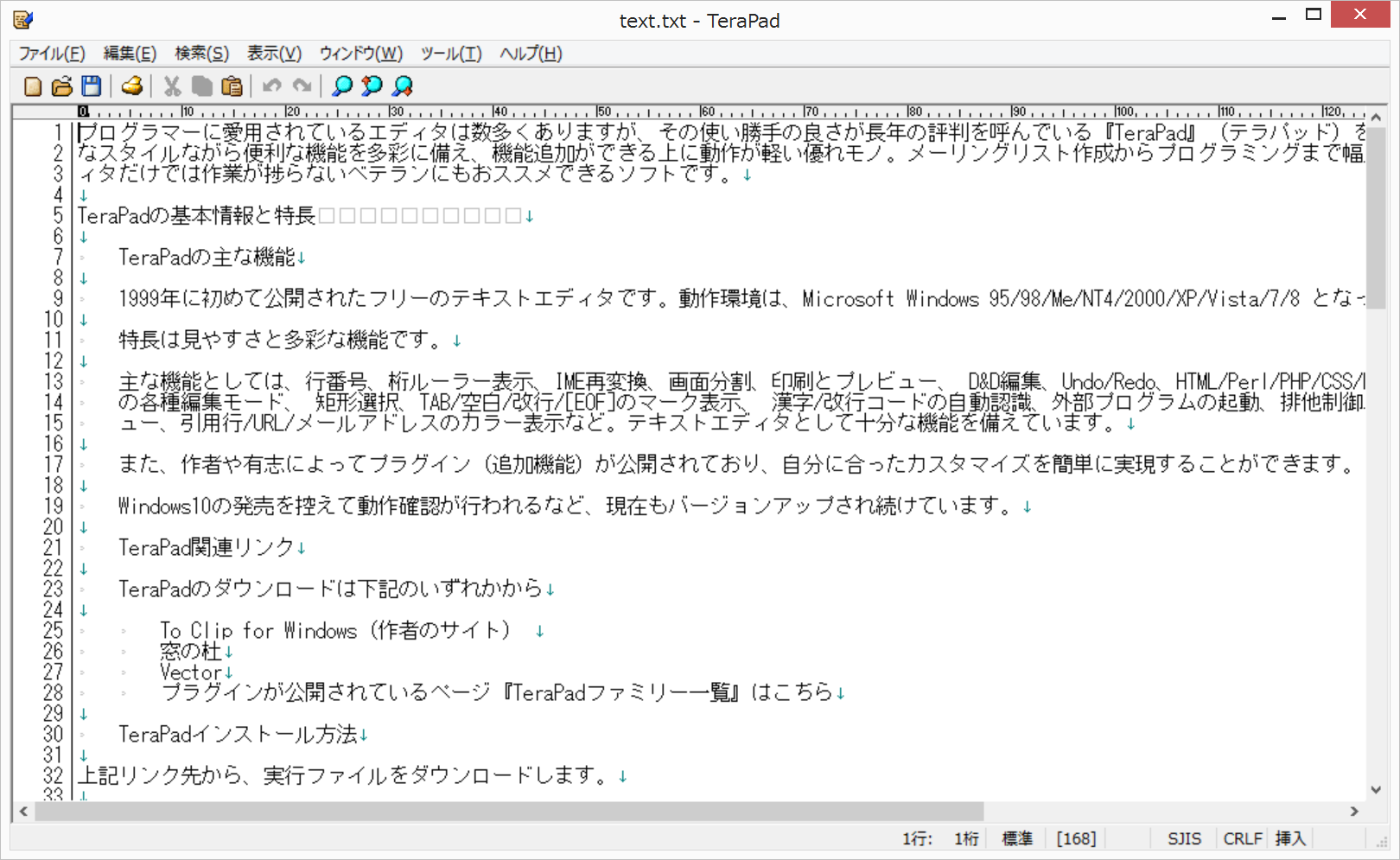Click the window resize grip in status bar
The image size is (1400, 860).
click(1382, 842)
